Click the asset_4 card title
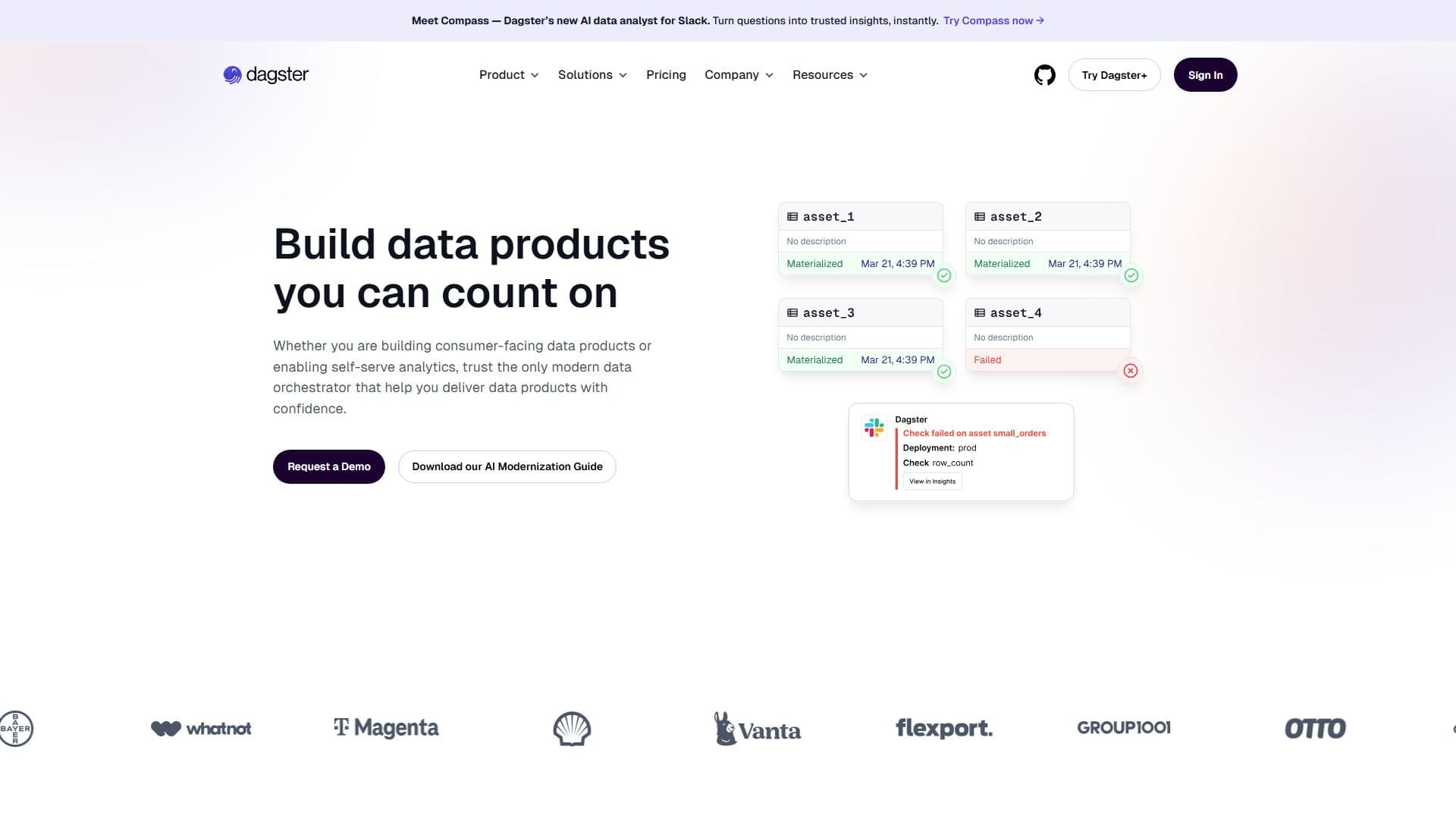 point(1015,313)
